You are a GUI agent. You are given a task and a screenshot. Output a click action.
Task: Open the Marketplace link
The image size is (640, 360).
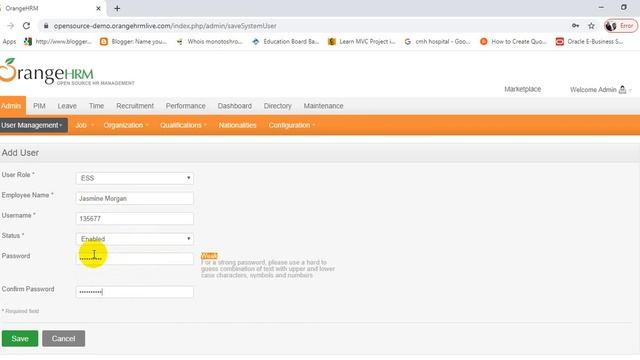(x=522, y=89)
